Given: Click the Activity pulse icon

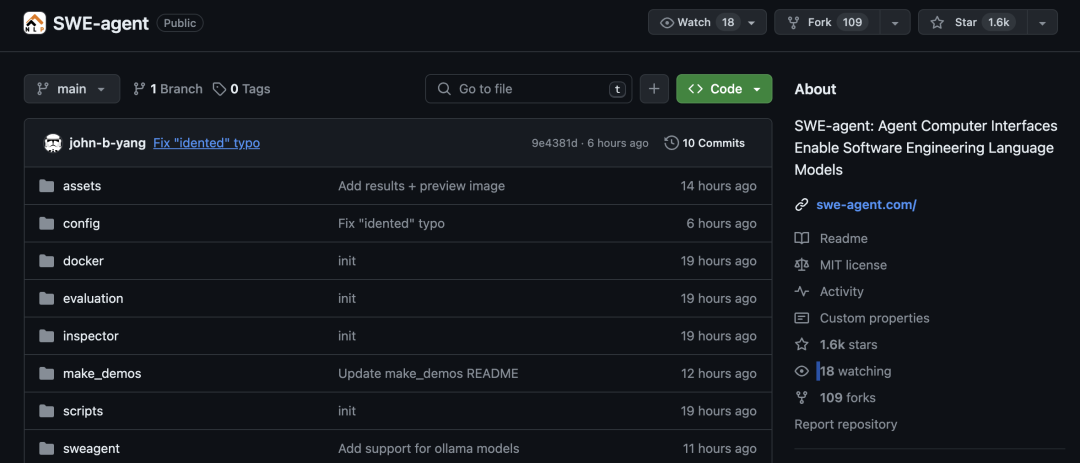Looking at the screenshot, I should [x=801, y=292].
